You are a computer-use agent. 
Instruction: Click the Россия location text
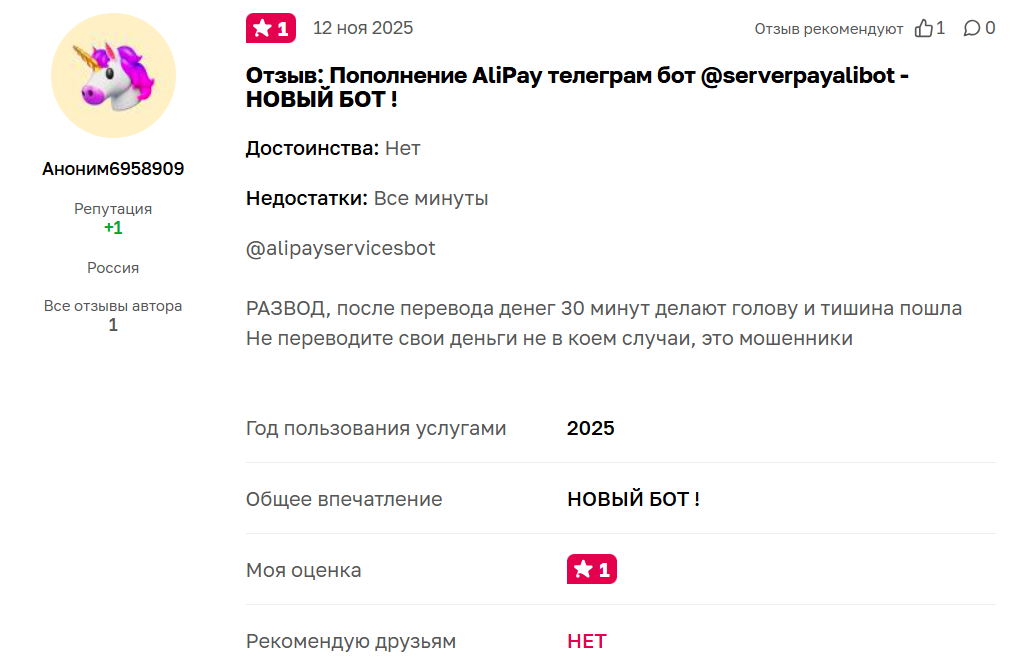113,267
